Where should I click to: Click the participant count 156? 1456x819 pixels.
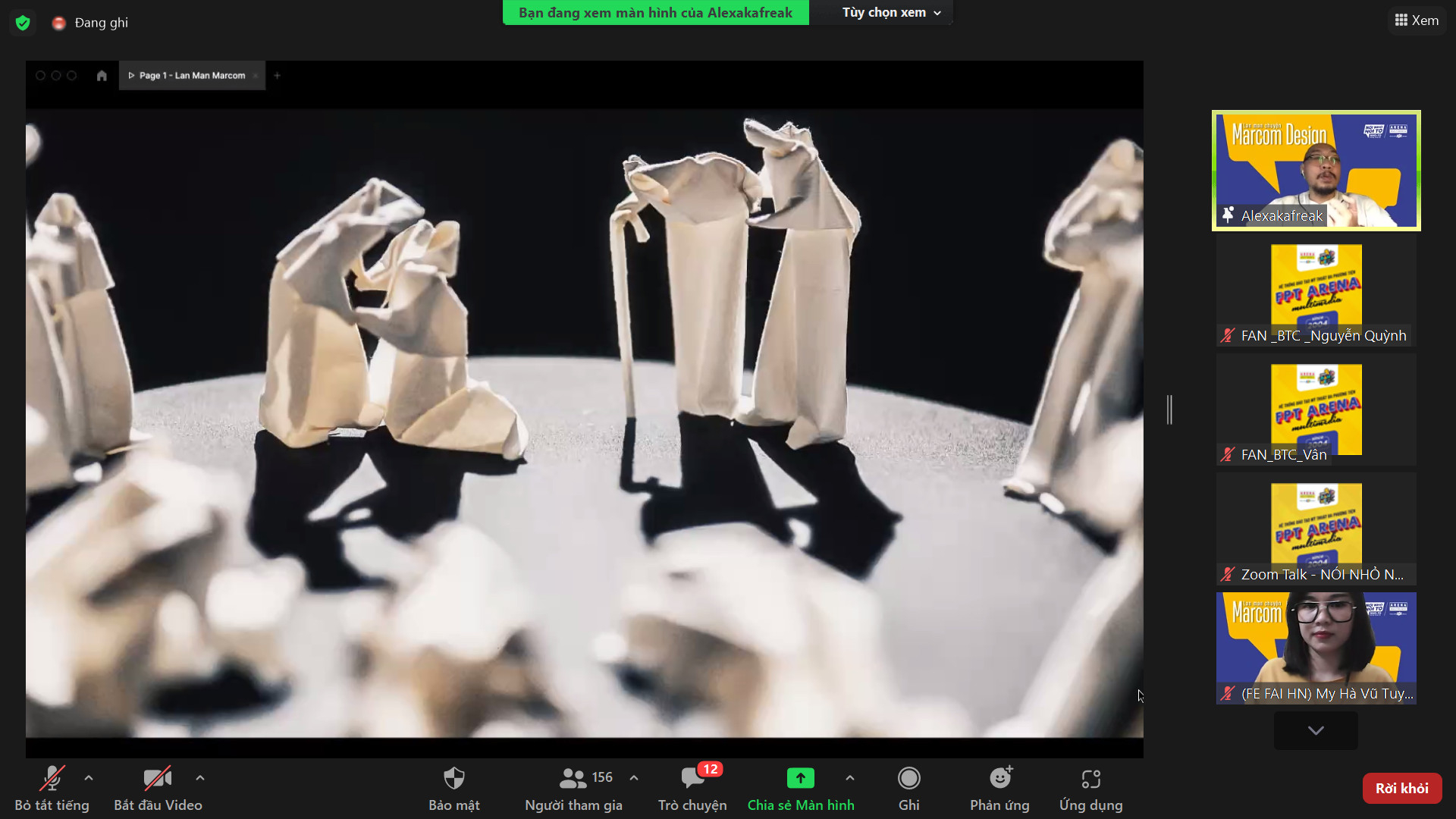click(602, 777)
